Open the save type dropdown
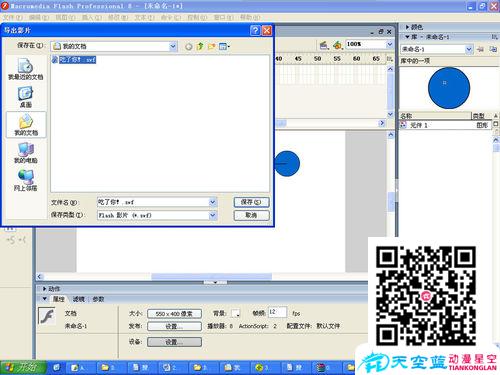Image resolution: width=500 pixels, height=375 pixels. (x=213, y=215)
